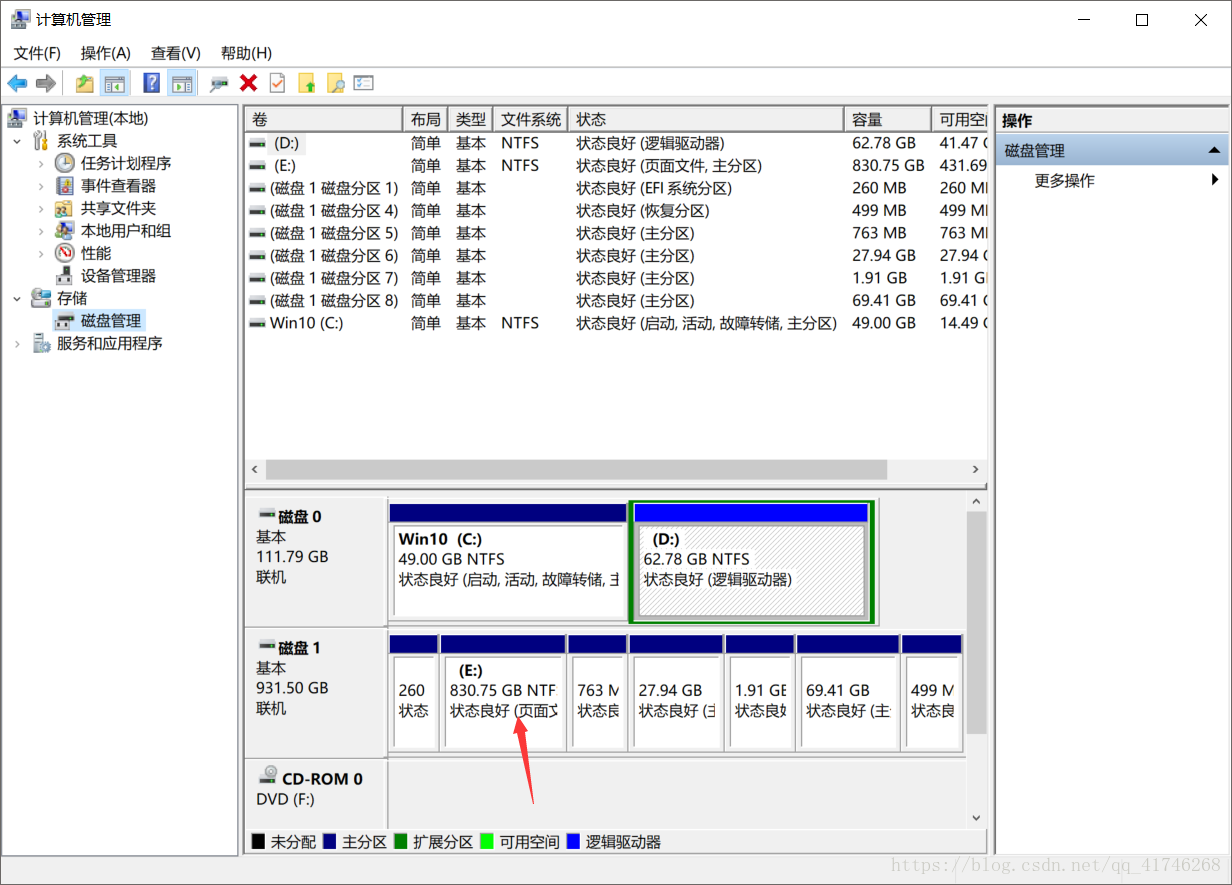Click the yellow page with green arrow icon
This screenshot has height=885, width=1232.
click(x=306, y=83)
